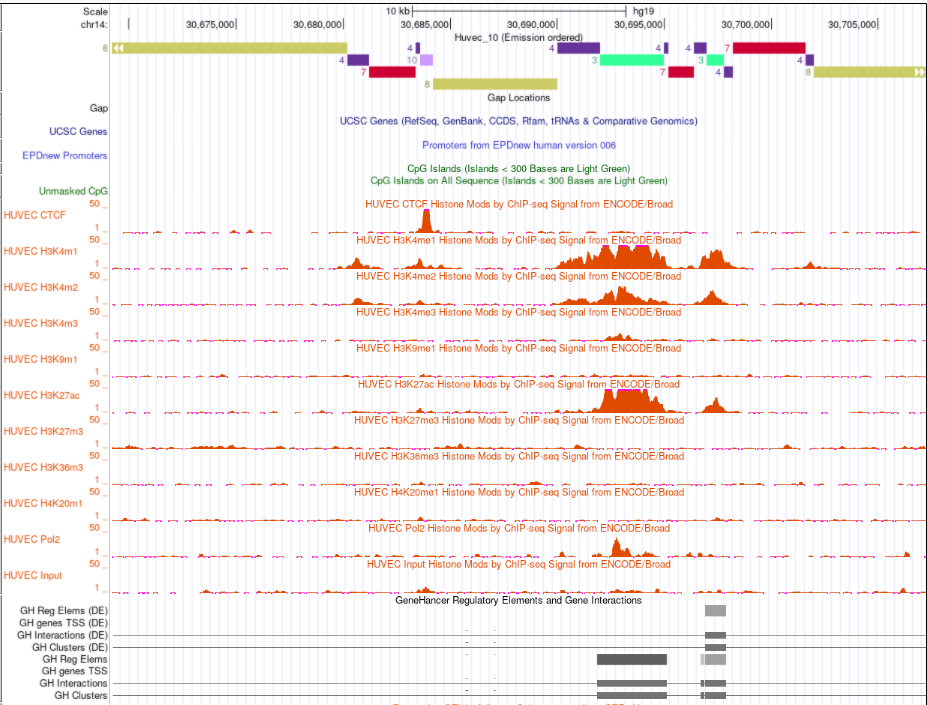The image size is (927, 705).
Task: Open the HUVEC H3K36m3 track label
Action: 43,467
